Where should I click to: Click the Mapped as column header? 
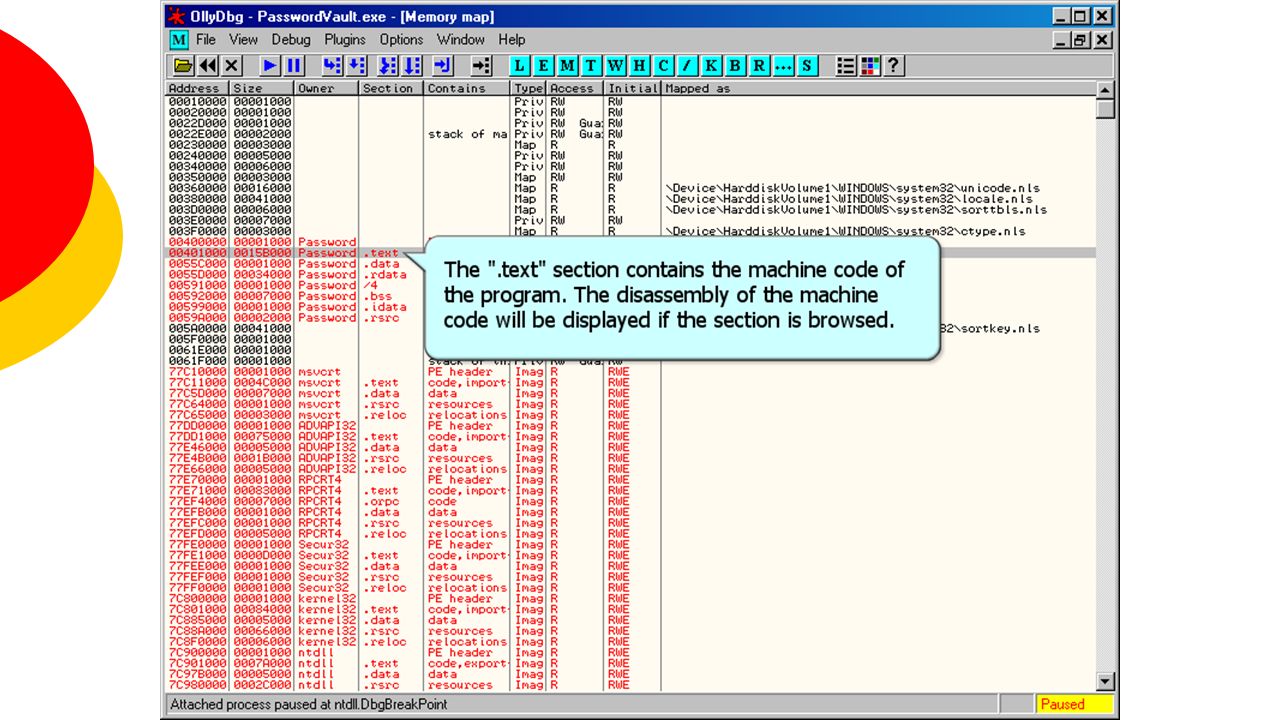pyautogui.click(x=878, y=88)
